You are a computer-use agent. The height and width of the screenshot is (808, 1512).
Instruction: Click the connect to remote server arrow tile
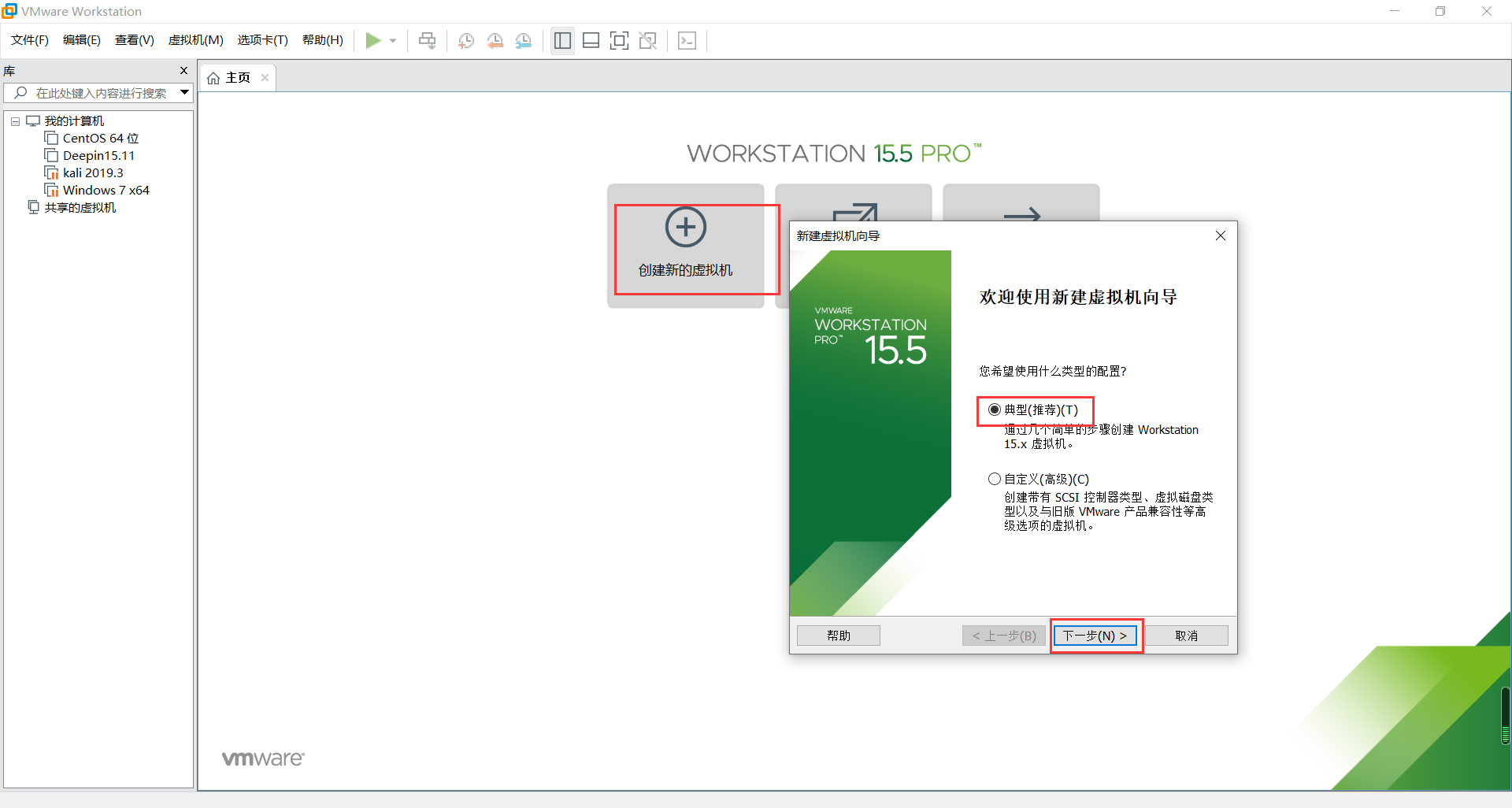tap(1022, 214)
